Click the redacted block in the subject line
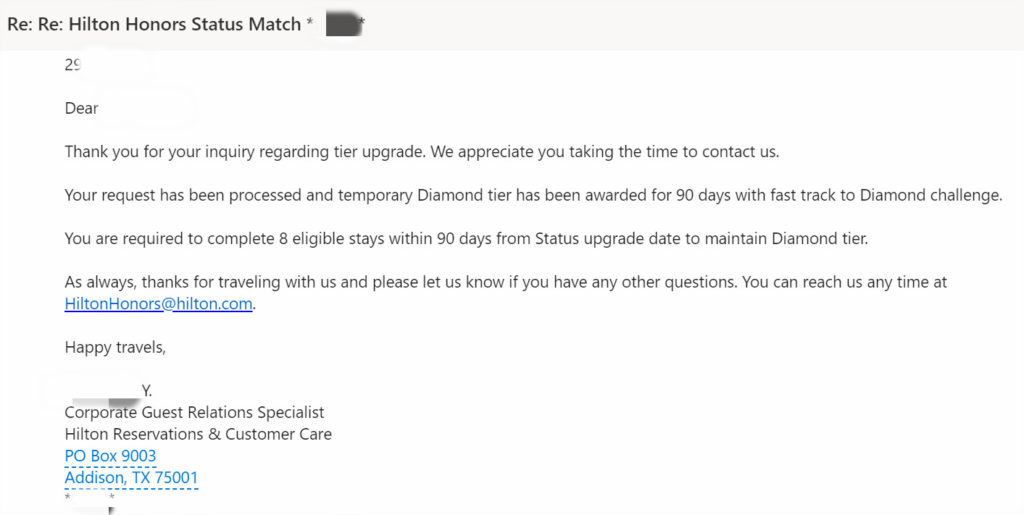Screen dimensions: 1024x515 [x=342, y=25]
